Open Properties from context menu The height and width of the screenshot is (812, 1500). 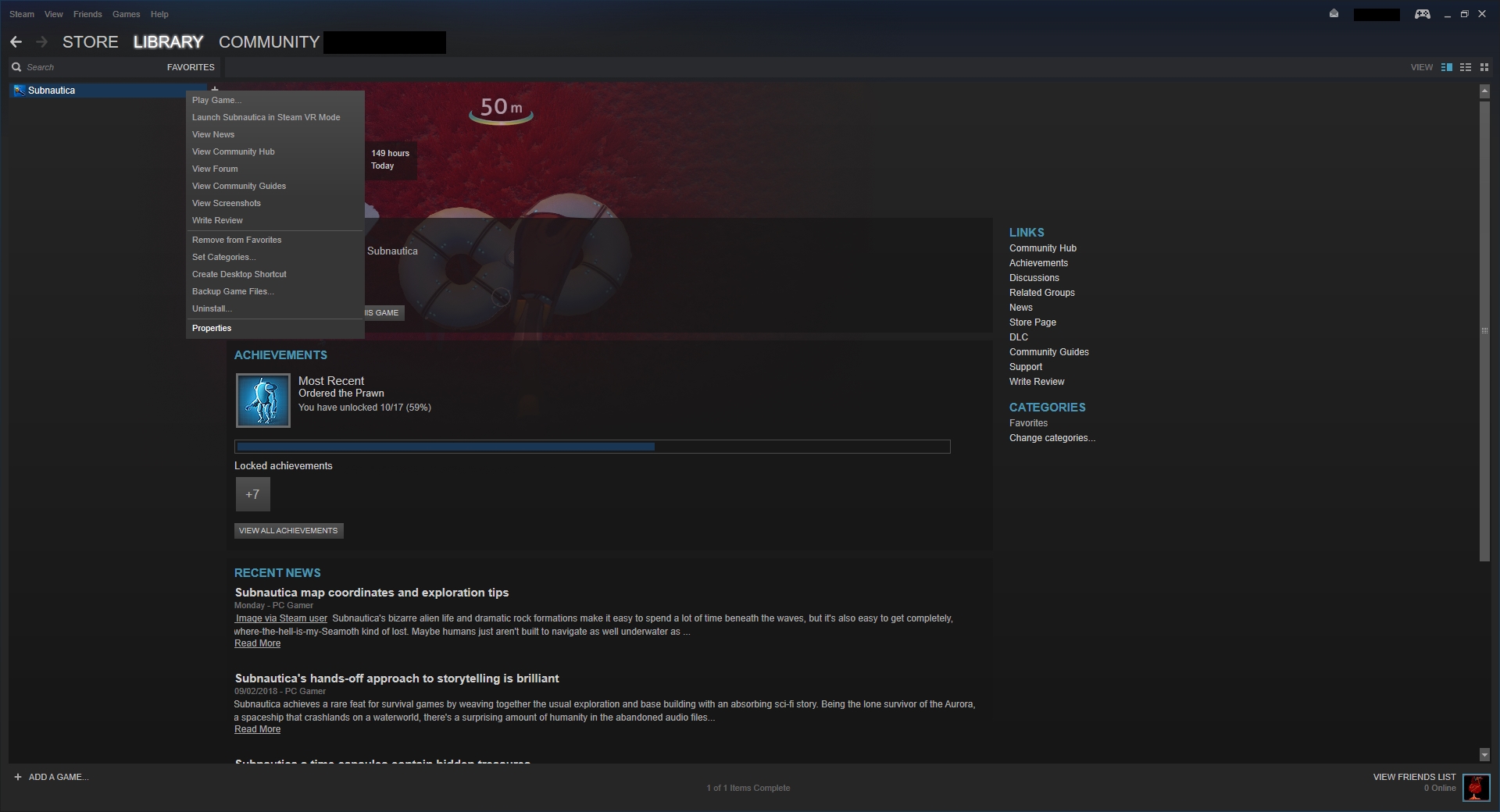275,328
